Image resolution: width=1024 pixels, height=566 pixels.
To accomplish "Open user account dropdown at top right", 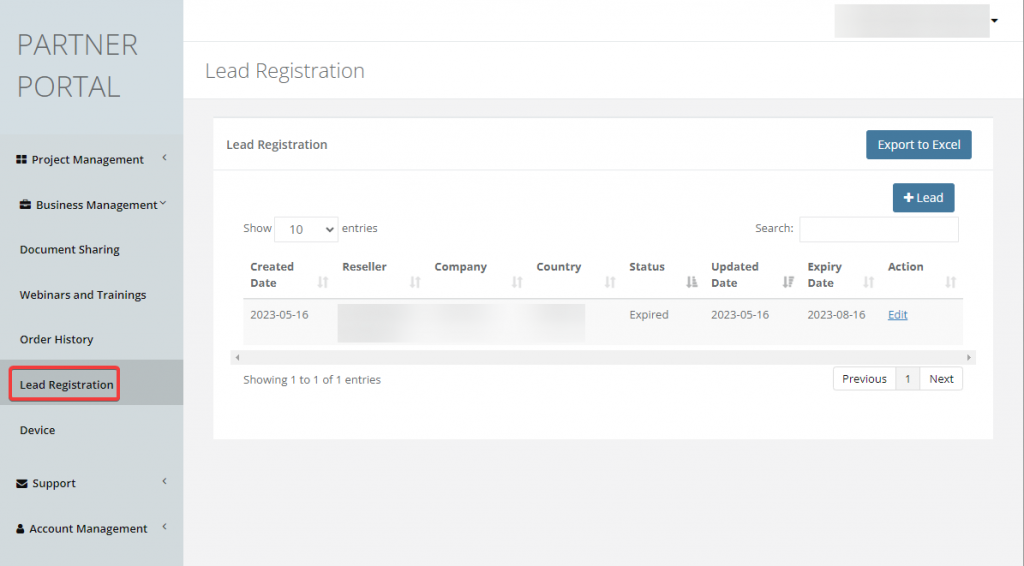I will click(994, 21).
